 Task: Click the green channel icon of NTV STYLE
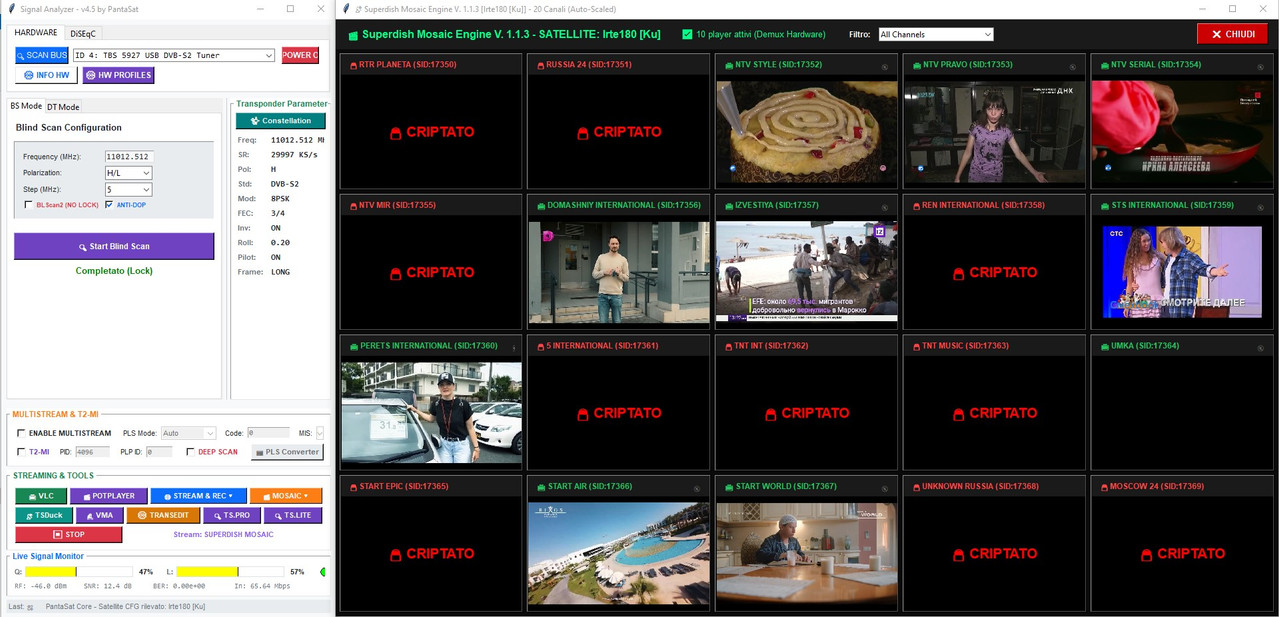[x=727, y=65]
